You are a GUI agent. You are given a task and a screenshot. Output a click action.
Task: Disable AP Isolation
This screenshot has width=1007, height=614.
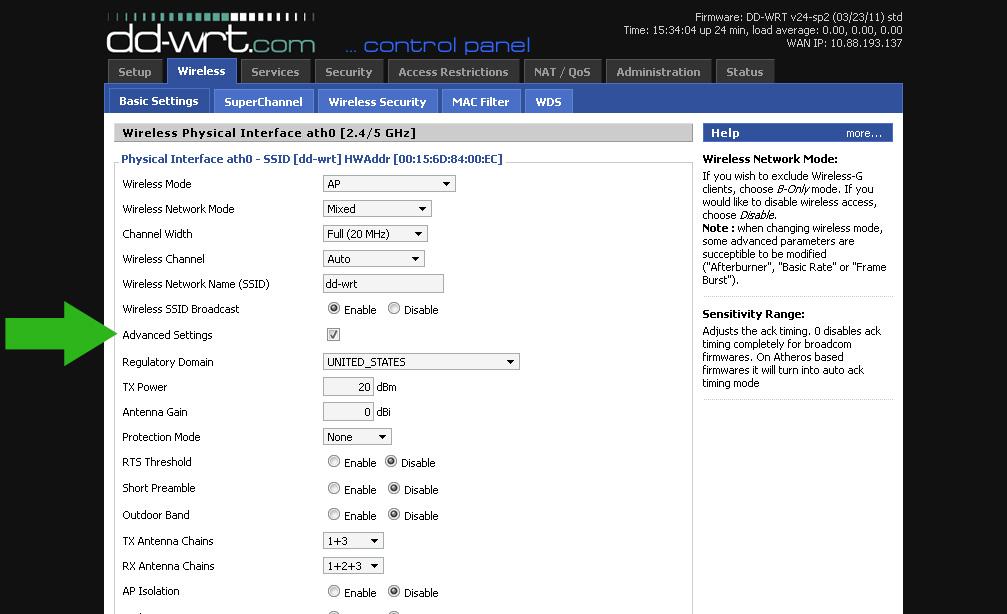[x=394, y=591]
